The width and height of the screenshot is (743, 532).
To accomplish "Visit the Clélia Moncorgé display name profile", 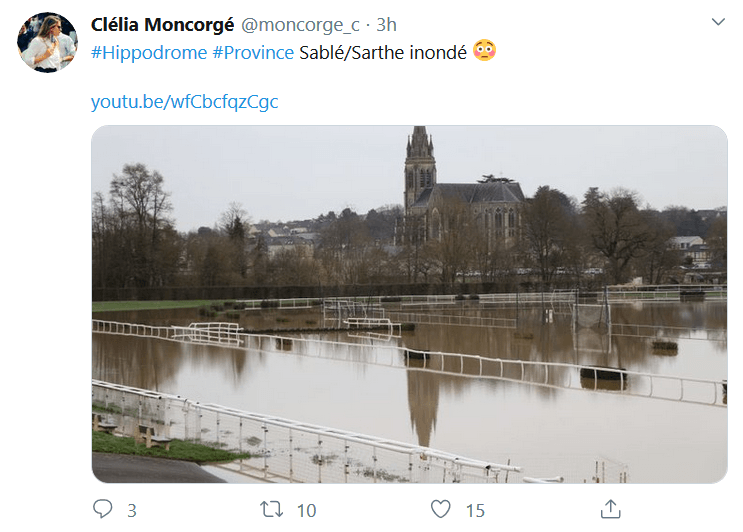I will [169, 24].
